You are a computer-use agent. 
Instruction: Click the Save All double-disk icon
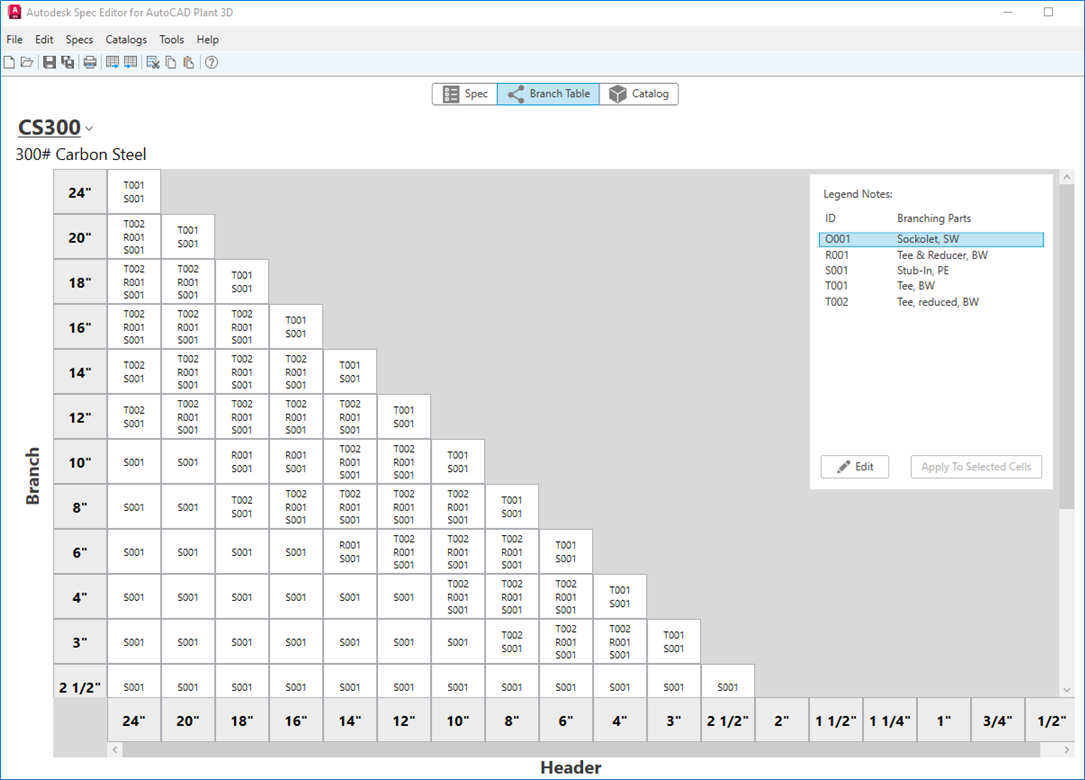(68, 63)
